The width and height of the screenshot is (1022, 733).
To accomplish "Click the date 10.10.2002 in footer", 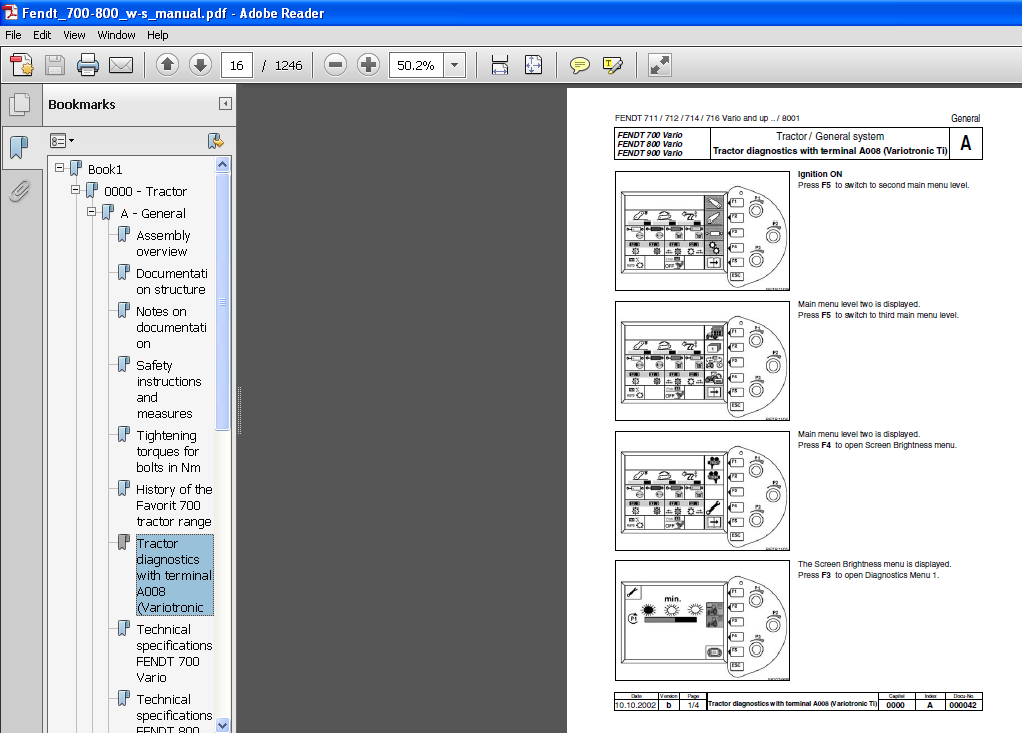I will (x=635, y=705).
